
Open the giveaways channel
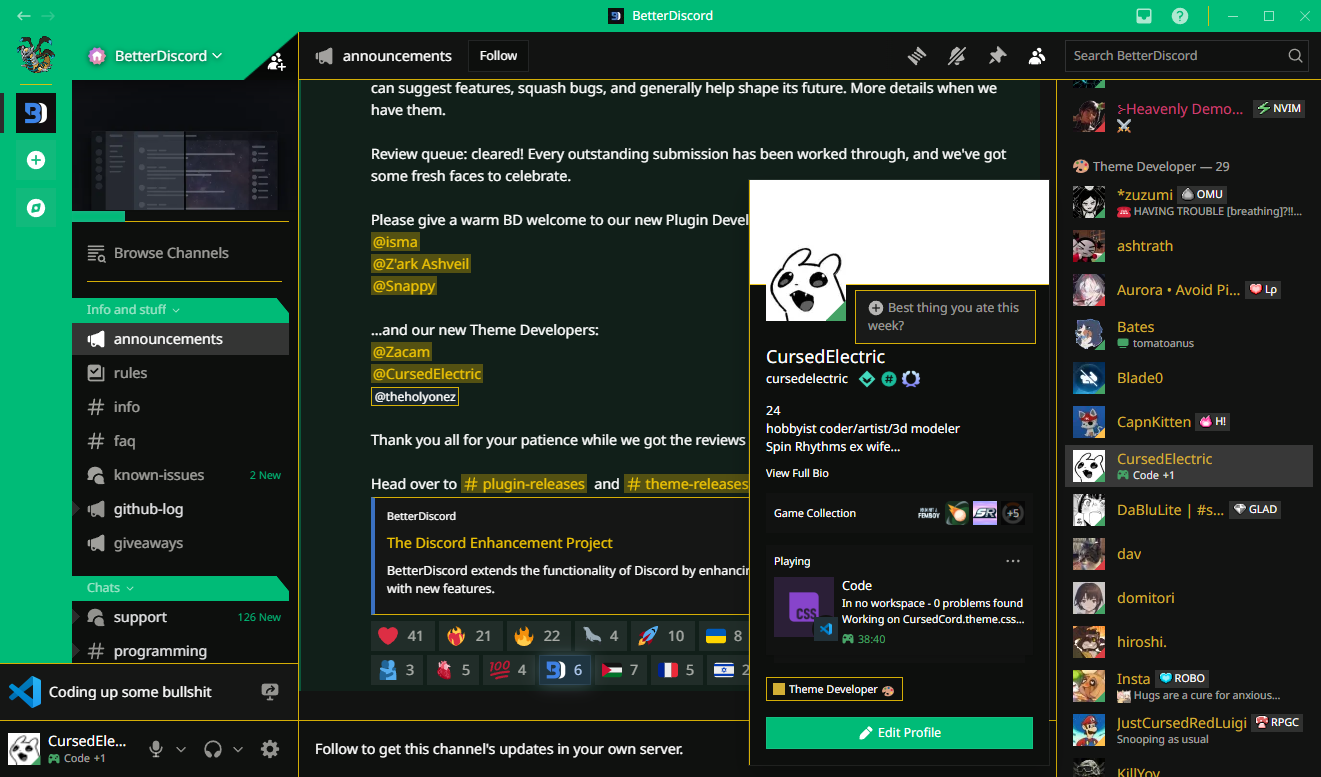180,543
